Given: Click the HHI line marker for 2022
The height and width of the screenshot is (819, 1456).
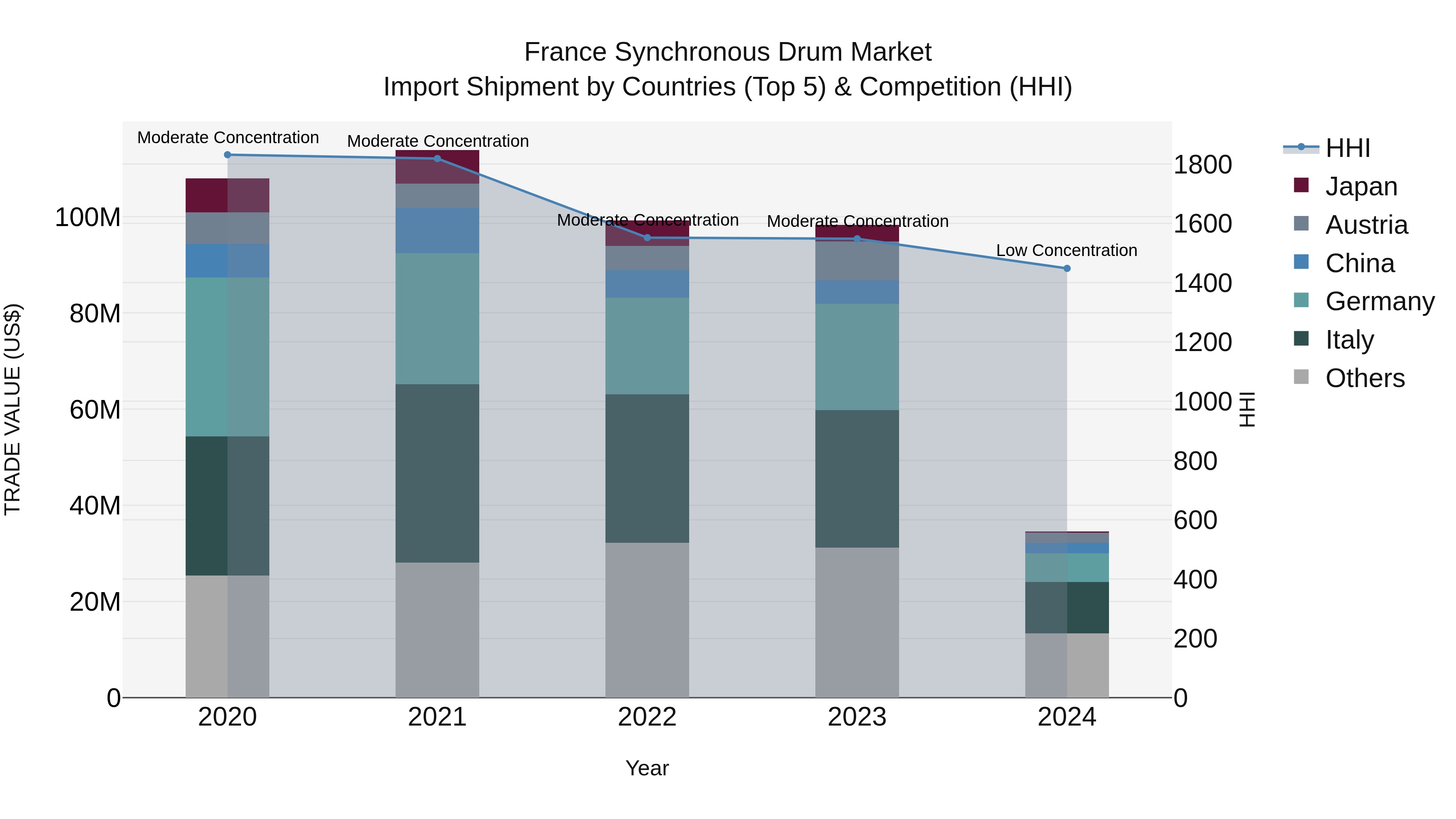Looking at the screenshot, I should click(647, 238).
